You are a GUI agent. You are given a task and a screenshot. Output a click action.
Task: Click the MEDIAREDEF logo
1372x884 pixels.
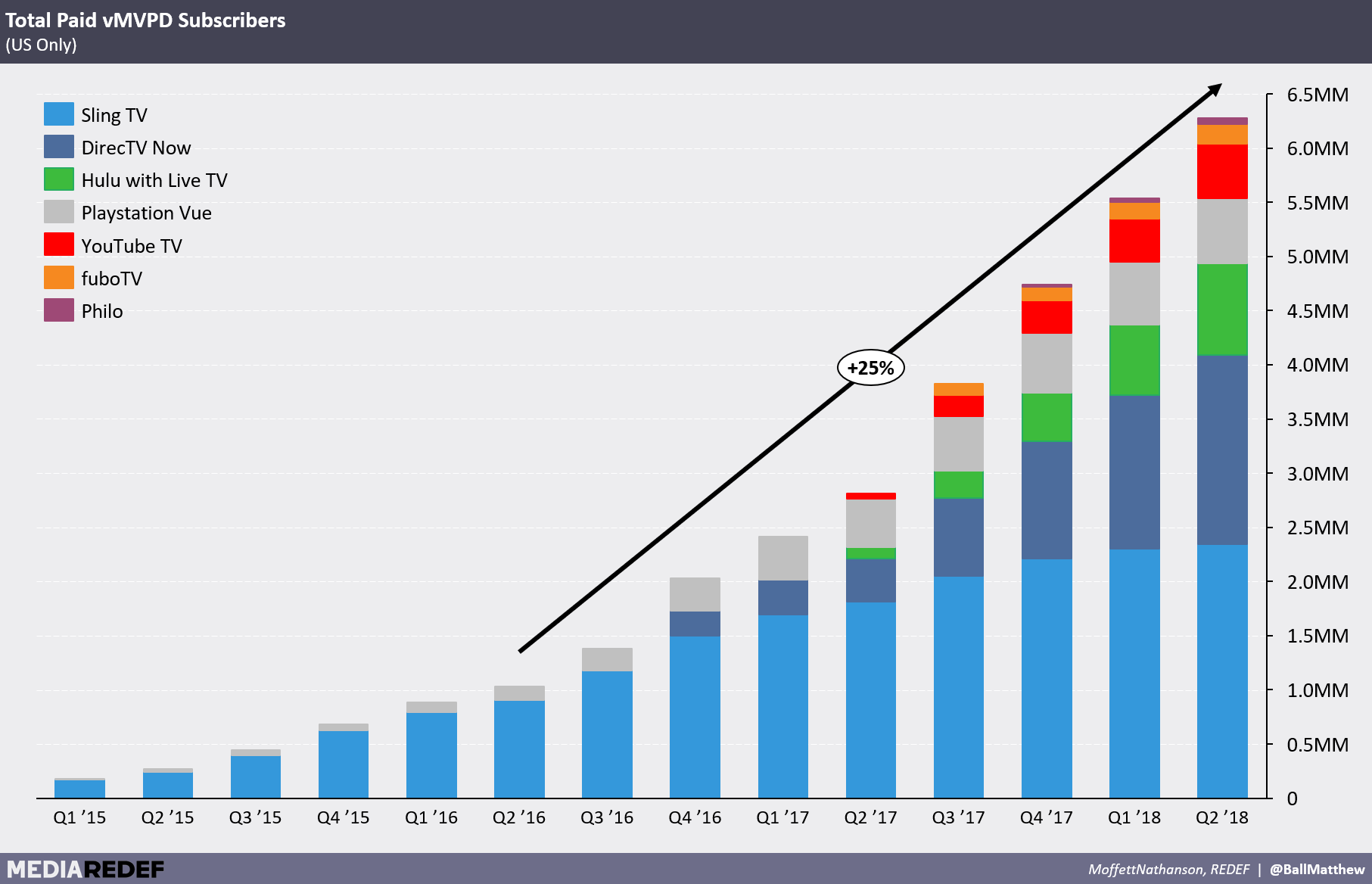coord(86,869)
